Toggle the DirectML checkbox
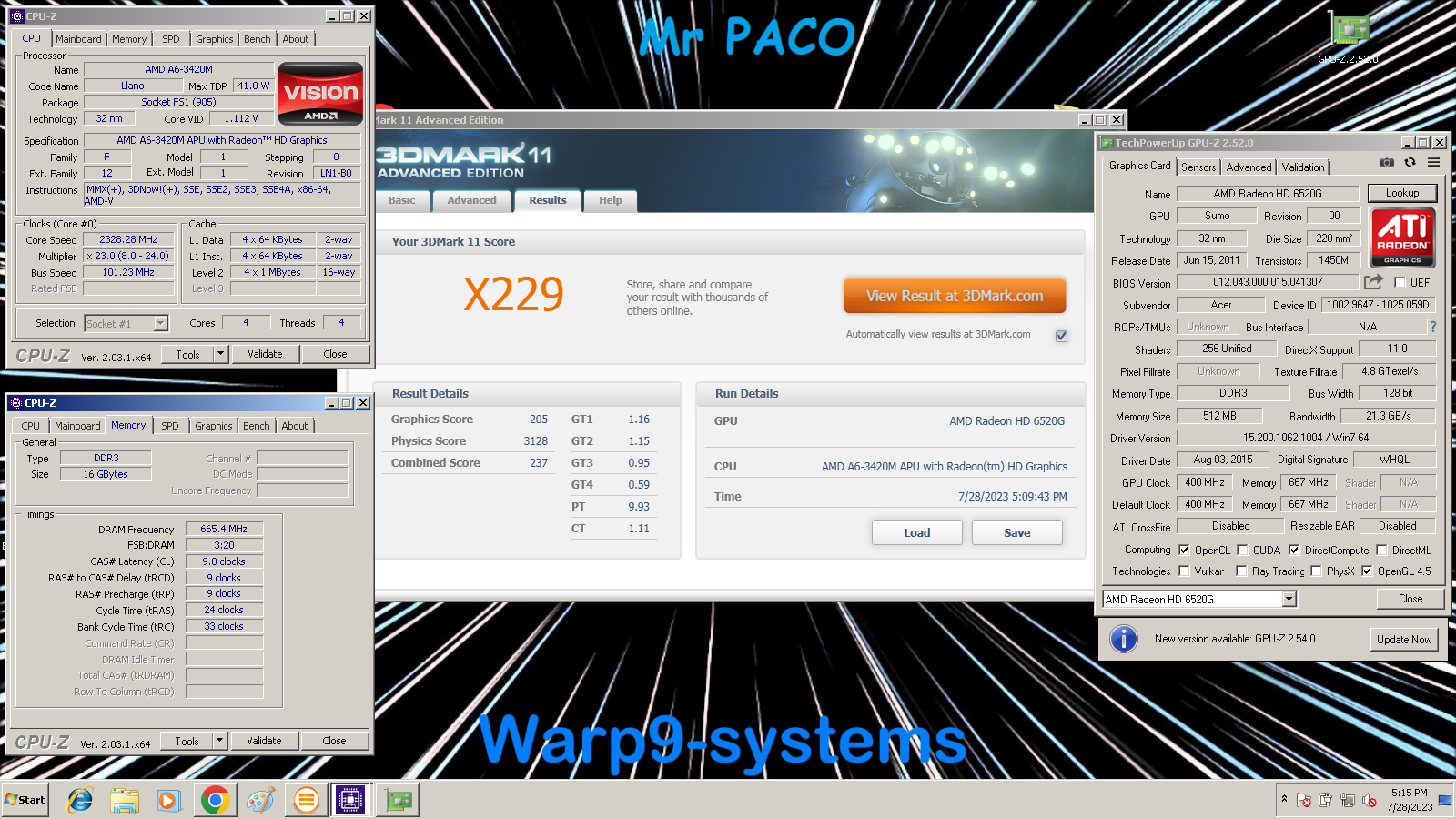 click(1381, 550)
